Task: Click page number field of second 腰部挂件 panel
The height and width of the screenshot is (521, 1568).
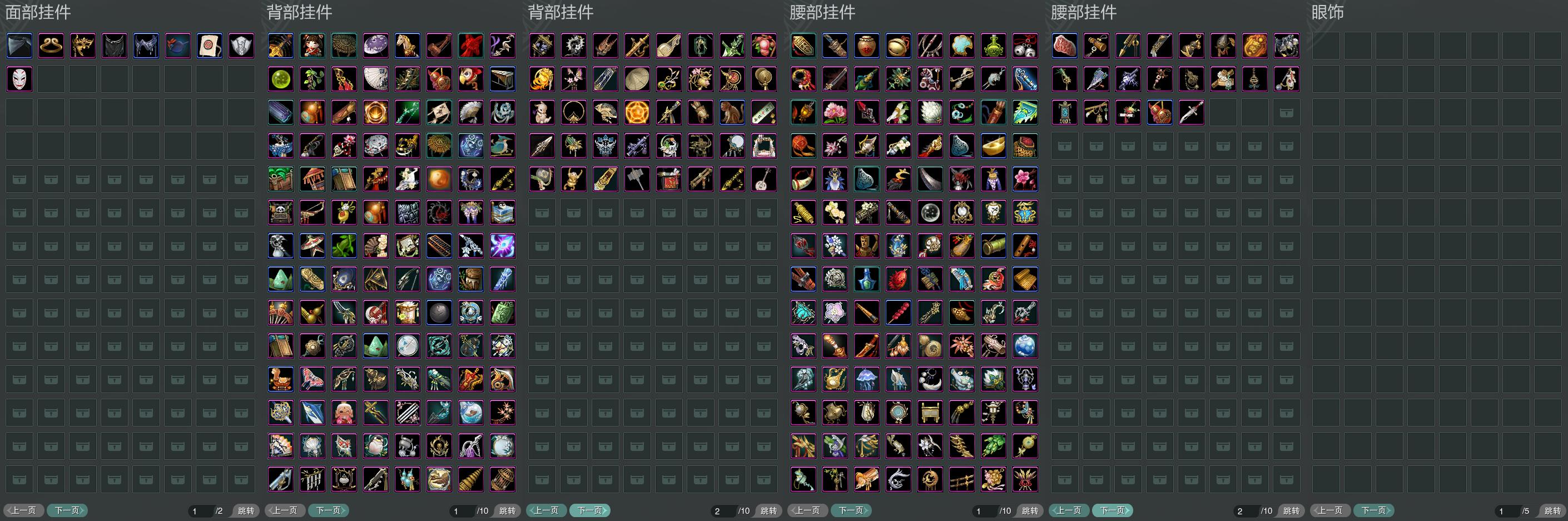Action: [x=1246, y=510]
